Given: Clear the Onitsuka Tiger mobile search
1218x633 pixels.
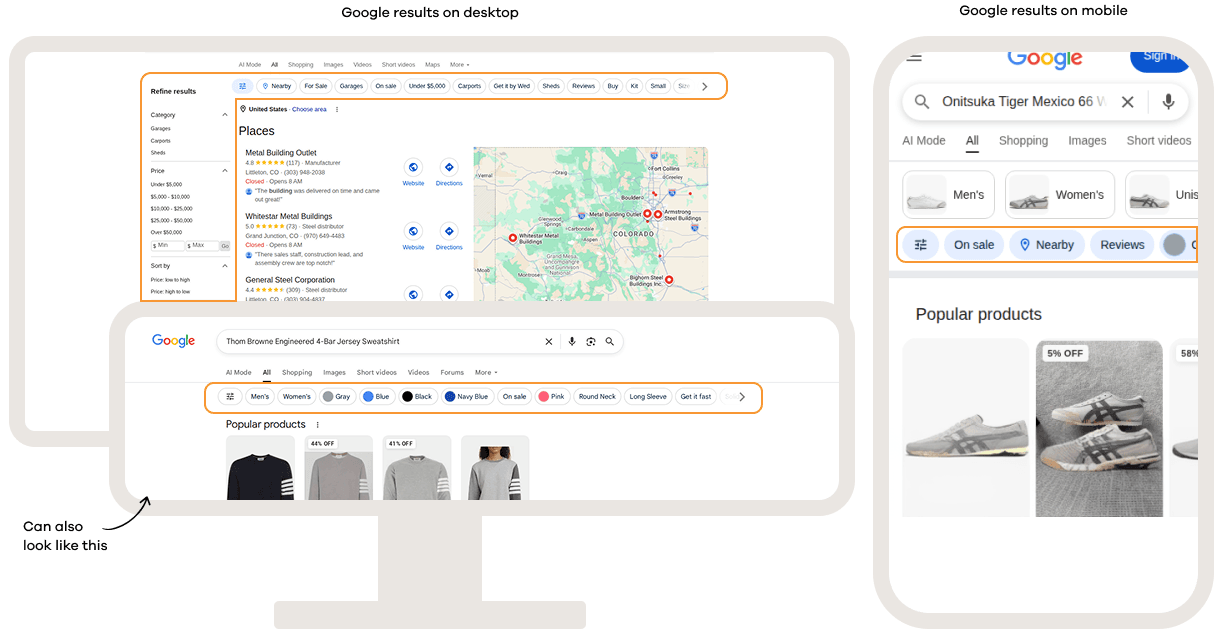Looking at the screenshot, I should 1127,102.
